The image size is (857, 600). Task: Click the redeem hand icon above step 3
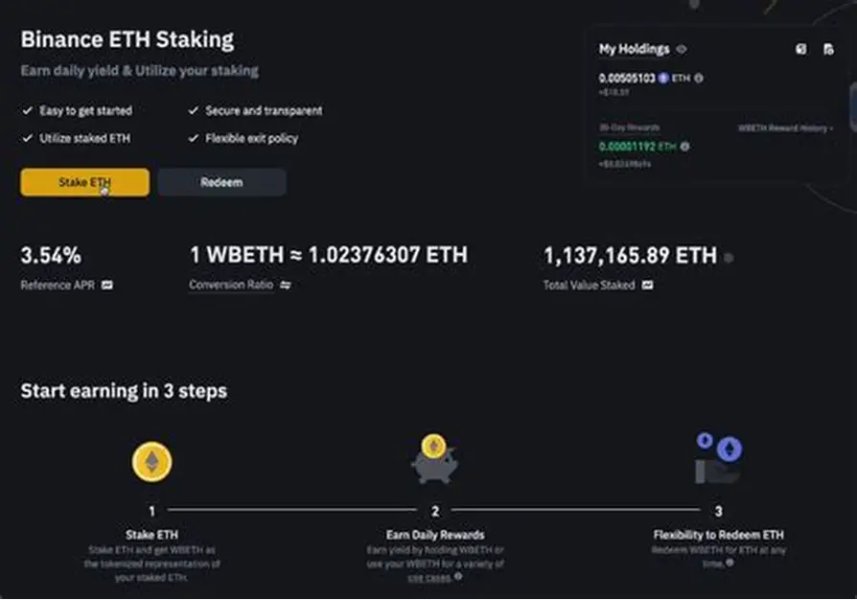[x=718, y=458]
